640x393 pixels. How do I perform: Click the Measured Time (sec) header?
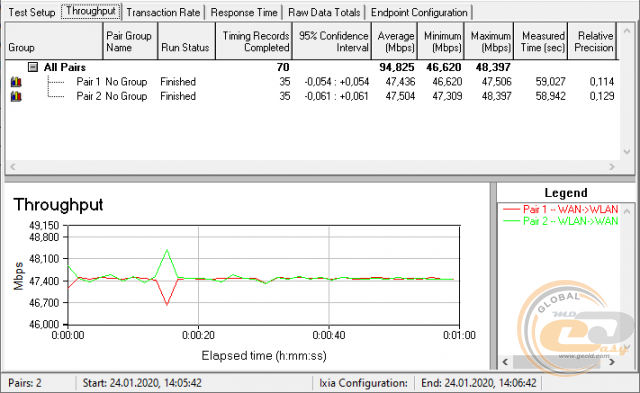click(x=541, y=41)
